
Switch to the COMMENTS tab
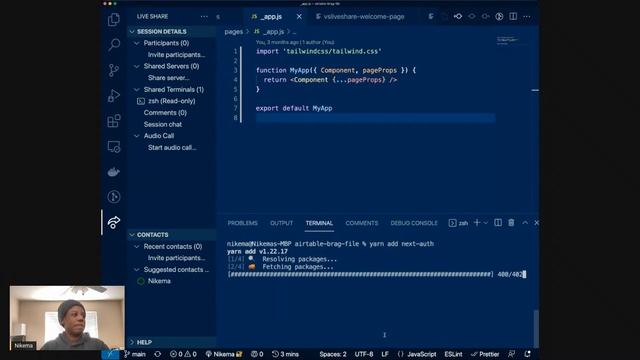coord(362,223)
